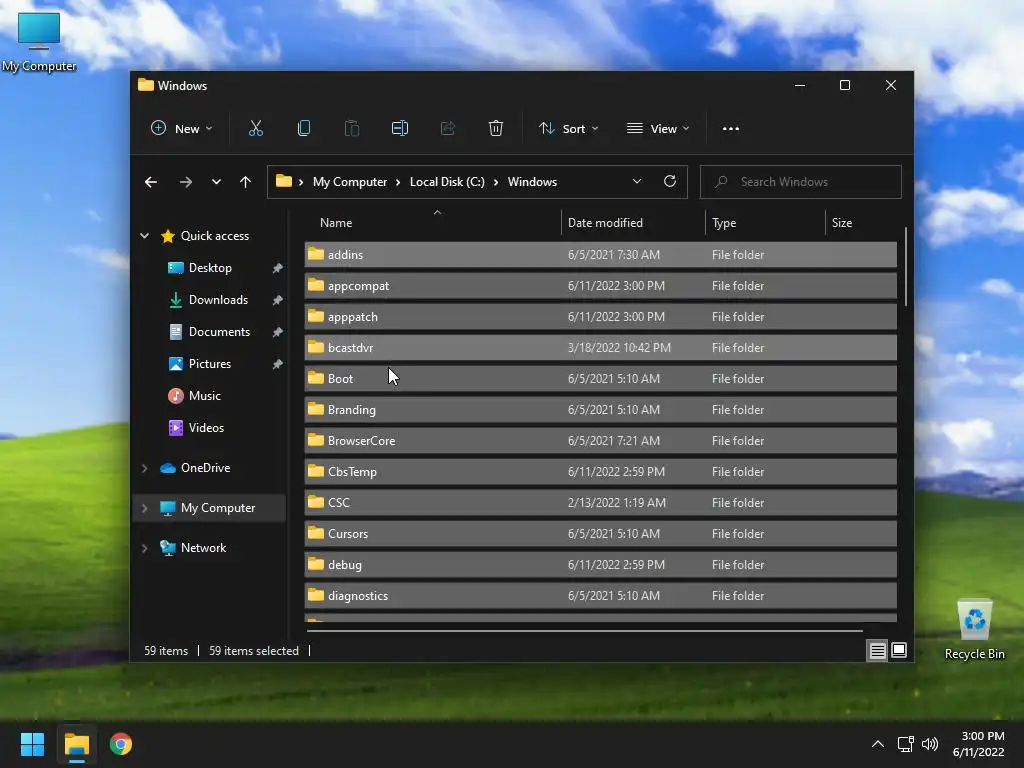Image resolution: width=1024 pixels, height=768 pixels.
Task: Open Downloads in Quick access
Action: coord(218,300)
